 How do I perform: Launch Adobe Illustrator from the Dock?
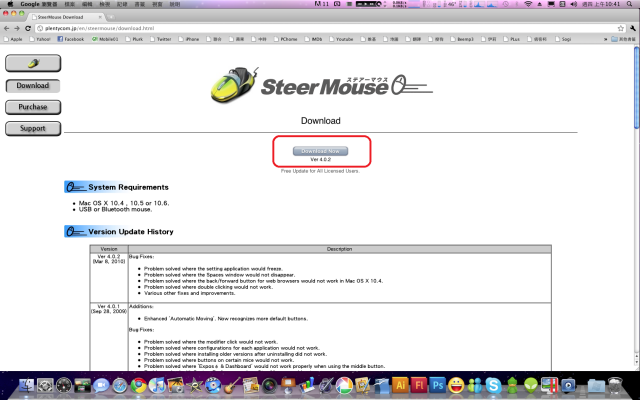click(x=400, y=385)
